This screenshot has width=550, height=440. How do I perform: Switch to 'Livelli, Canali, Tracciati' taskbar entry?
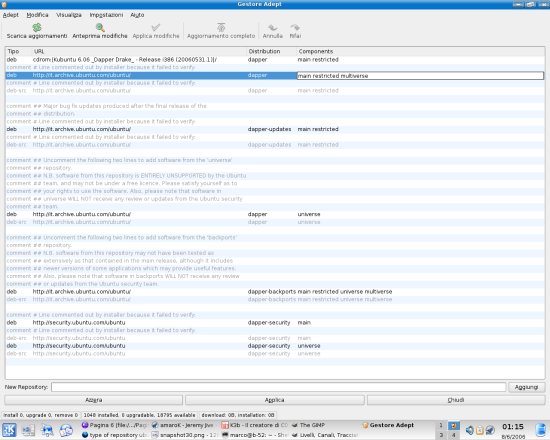325,435
